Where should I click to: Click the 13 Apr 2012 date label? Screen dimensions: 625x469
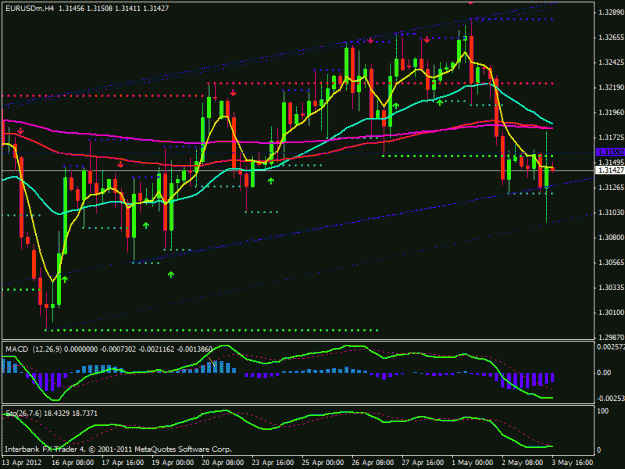point(22,463)
